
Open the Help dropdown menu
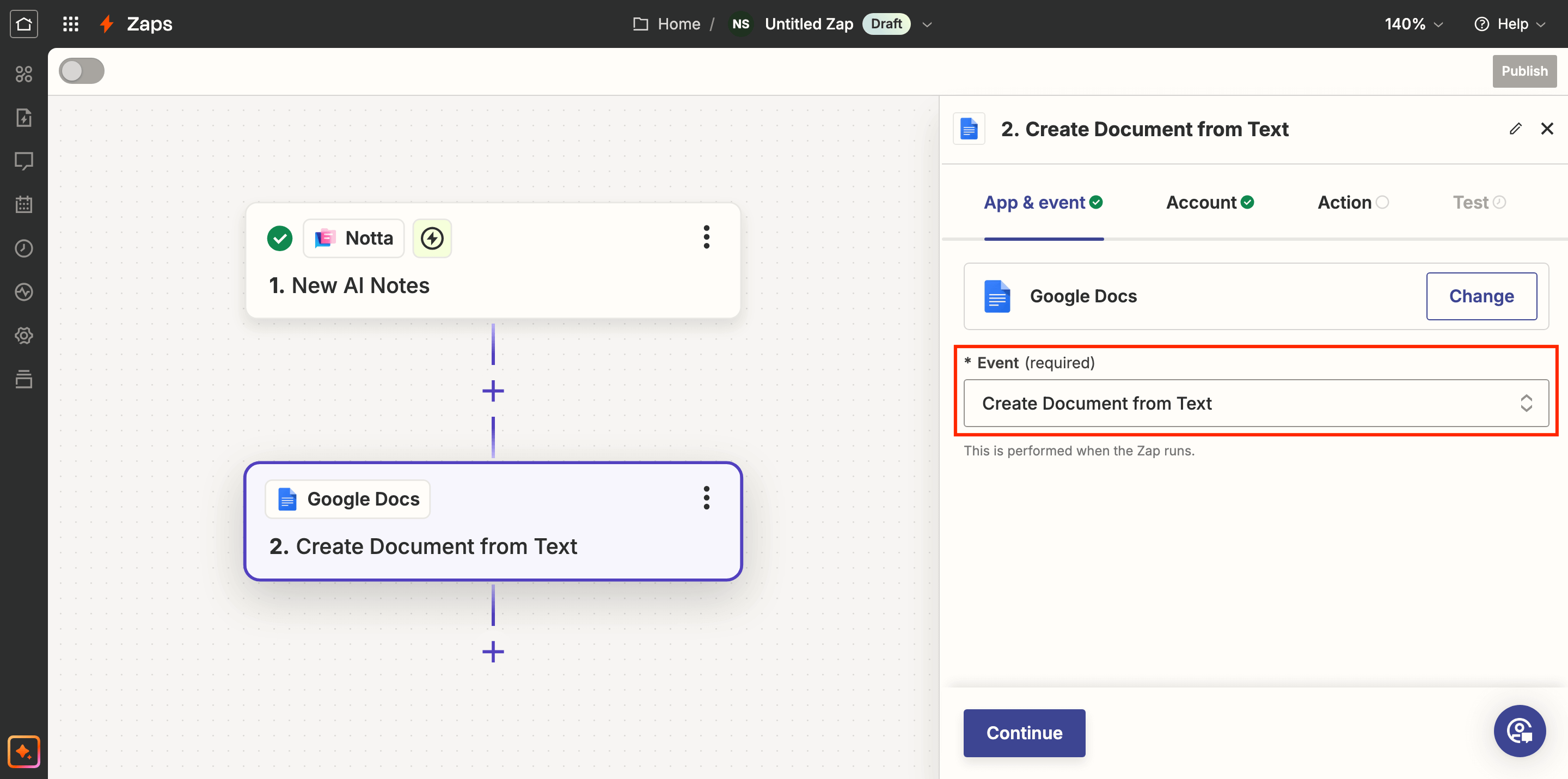(1510, 24)
